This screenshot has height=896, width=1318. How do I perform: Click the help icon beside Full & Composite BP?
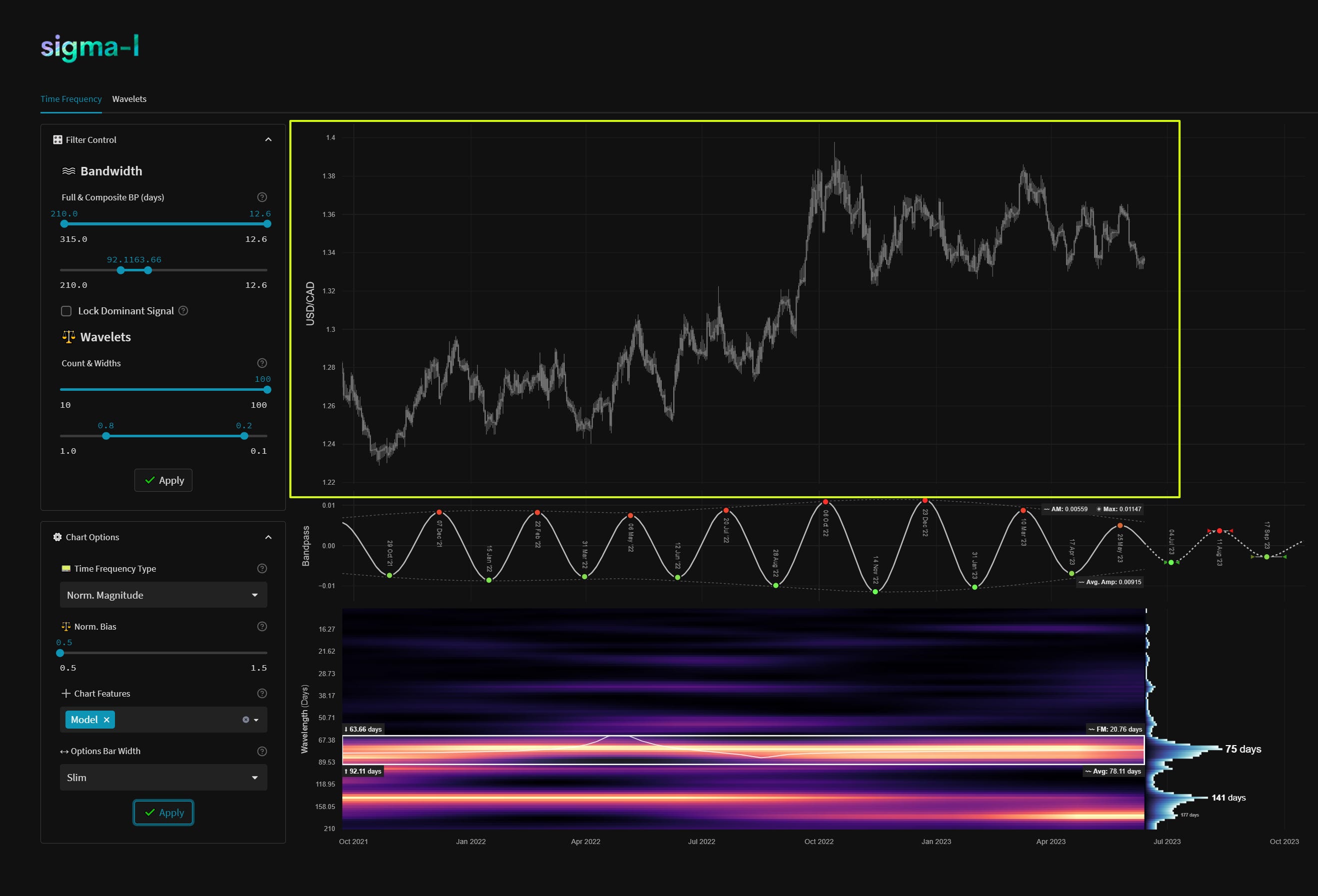click(x=261, y=197)
